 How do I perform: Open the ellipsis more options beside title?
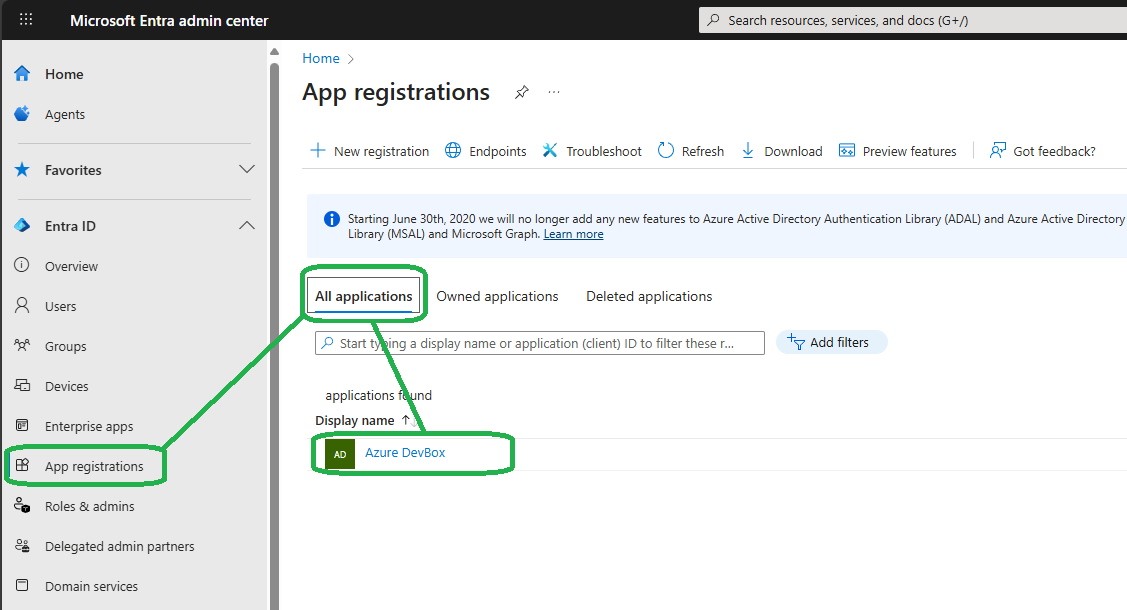(554, 93)
